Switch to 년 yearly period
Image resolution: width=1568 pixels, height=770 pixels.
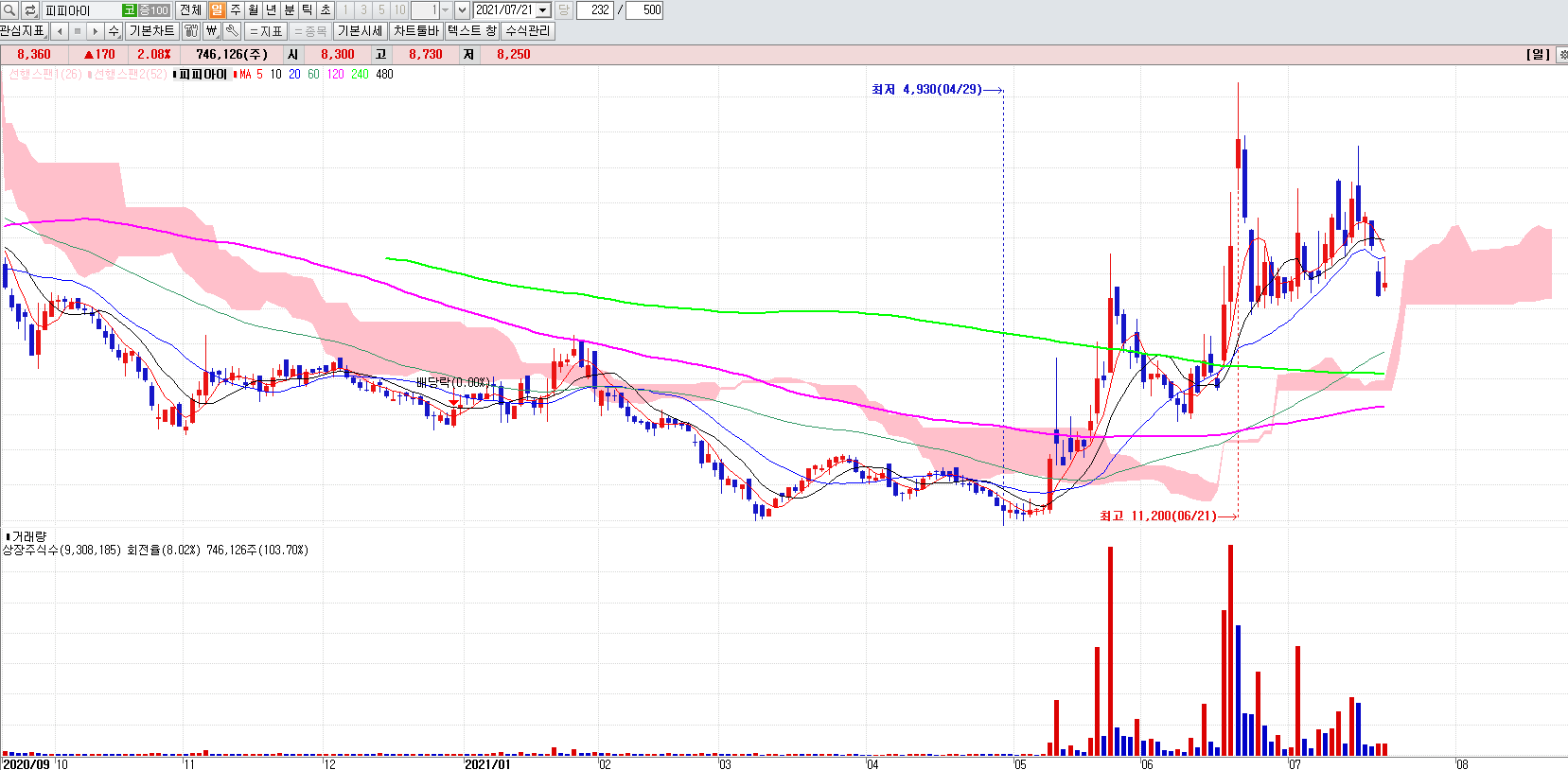pyautogui.click(x=271, y=9)
